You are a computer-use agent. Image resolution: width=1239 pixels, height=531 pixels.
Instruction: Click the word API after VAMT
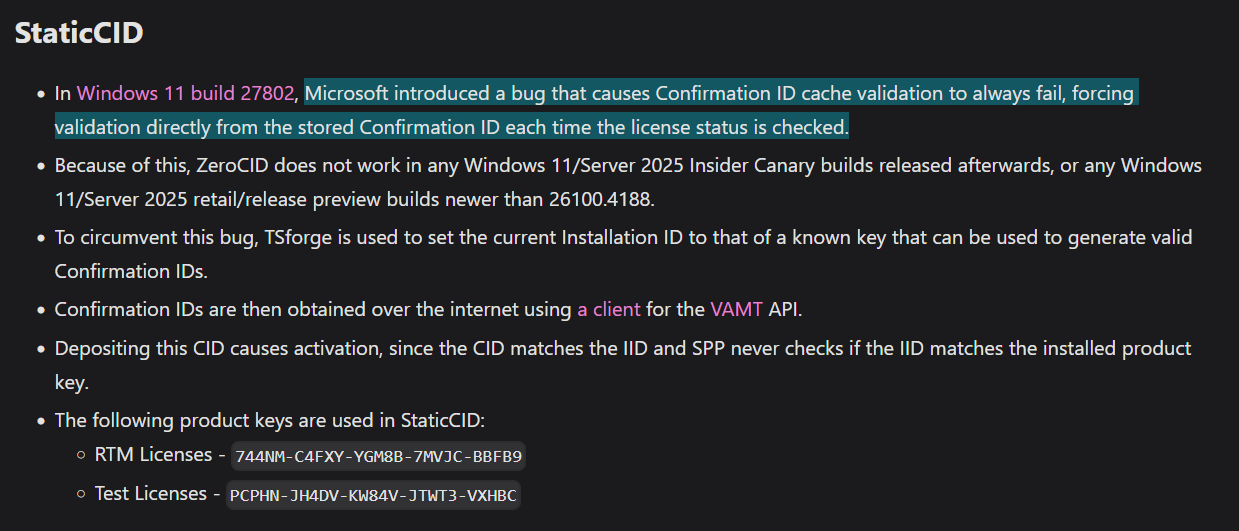(785, 310)
